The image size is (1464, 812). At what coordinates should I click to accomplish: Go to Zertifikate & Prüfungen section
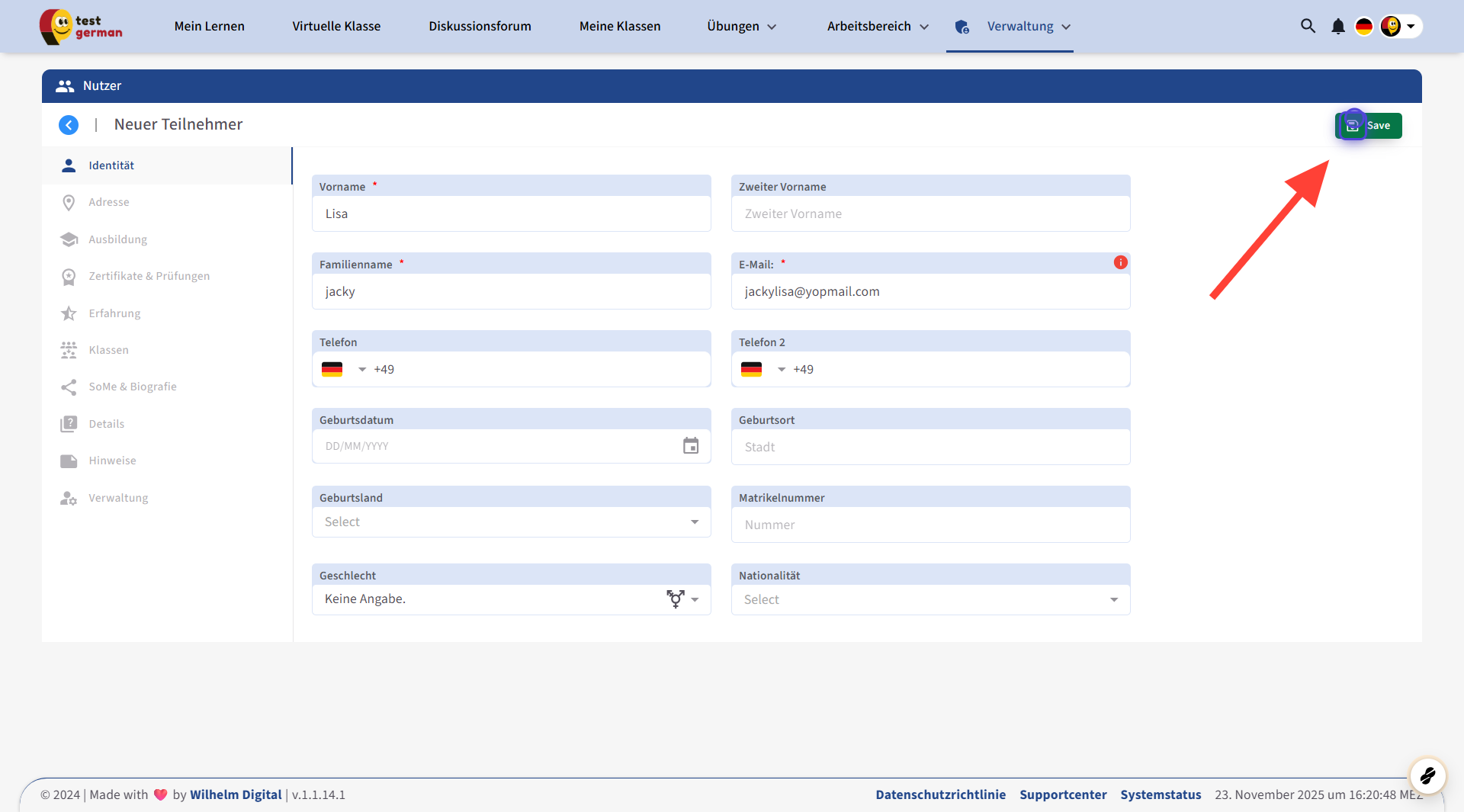[149, 276]
